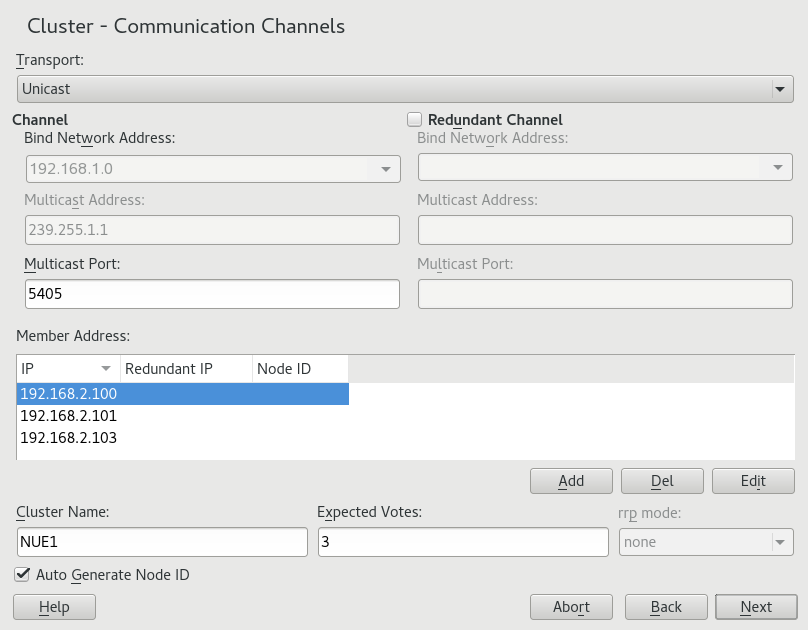Click the Expected Votes input field
Screen dimensions: 808x630
[x=462, y=542]
